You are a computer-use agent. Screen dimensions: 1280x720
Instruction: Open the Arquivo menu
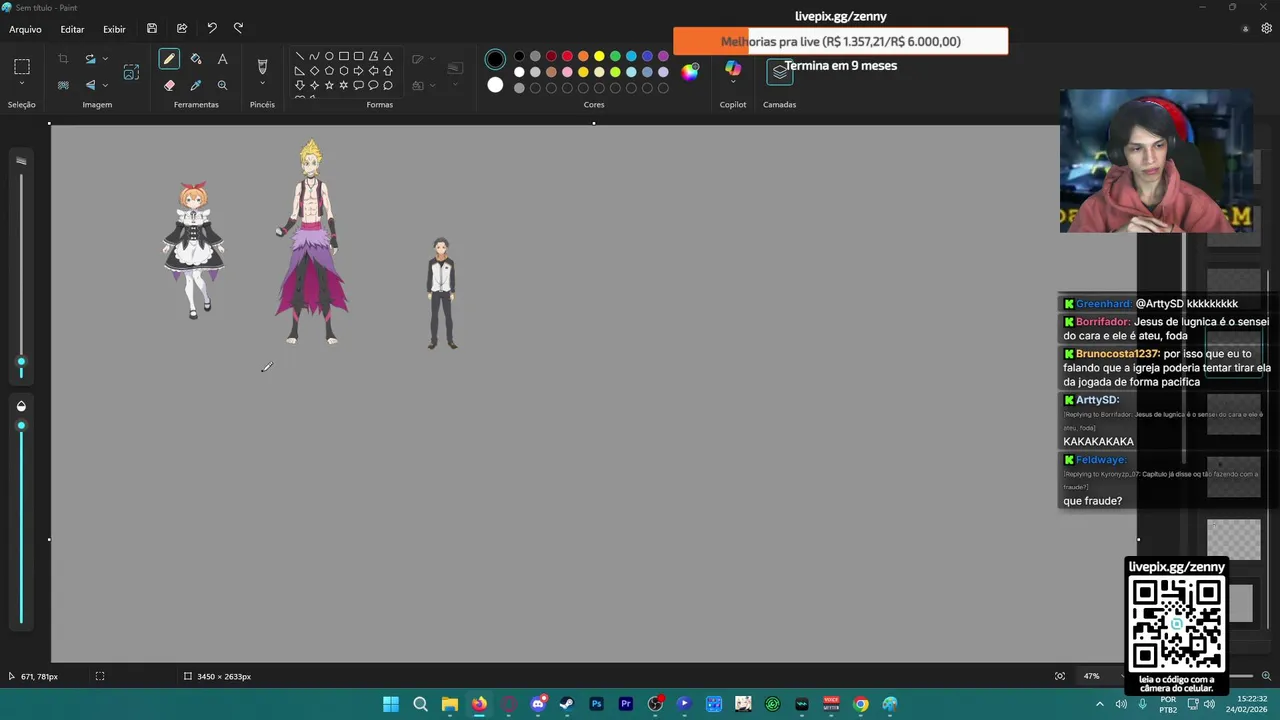[x=25, y=30]
